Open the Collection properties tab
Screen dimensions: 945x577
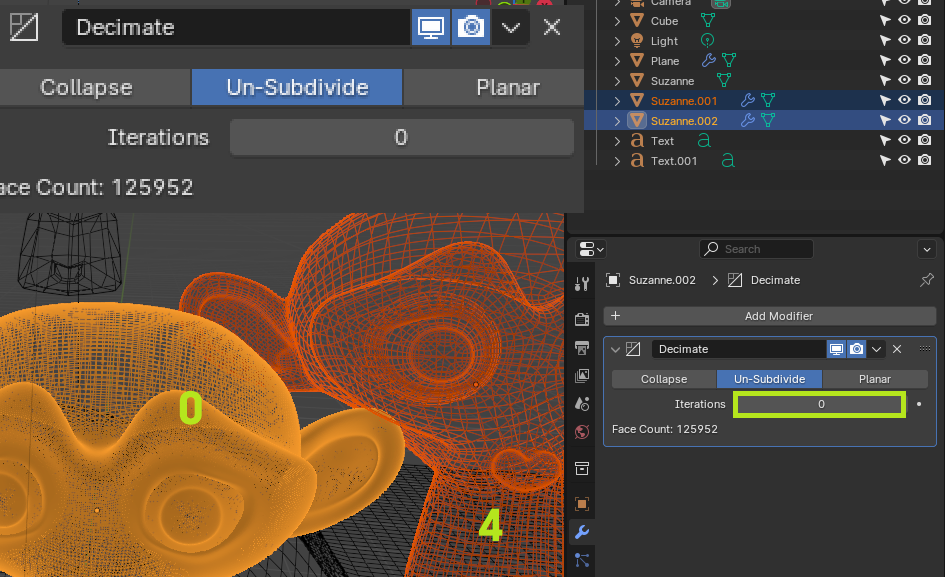(x=582, y=468)
